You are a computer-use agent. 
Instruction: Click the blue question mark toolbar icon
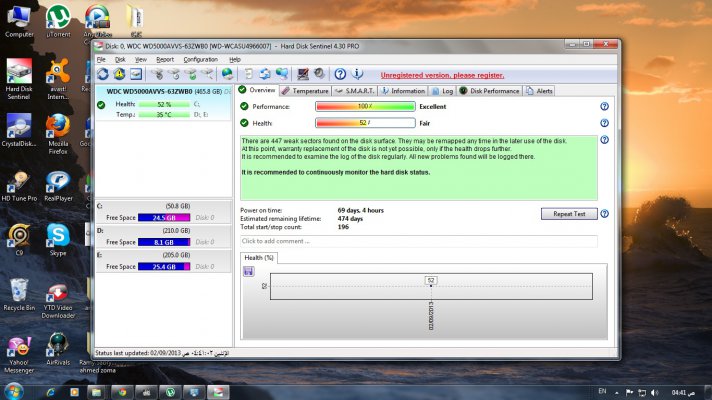[x=340, y=74]
